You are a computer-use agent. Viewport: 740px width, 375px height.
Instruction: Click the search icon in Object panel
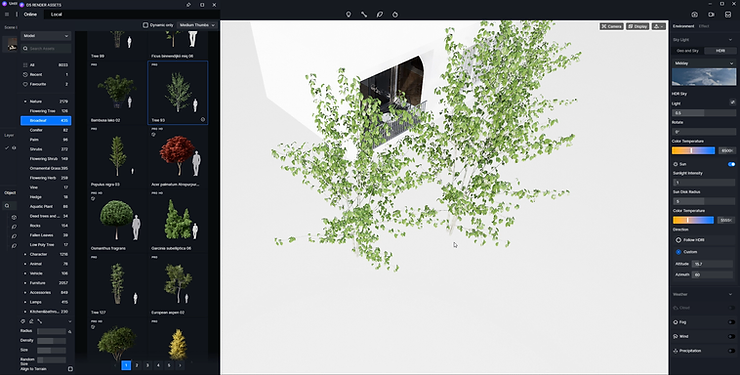point(7,206)
